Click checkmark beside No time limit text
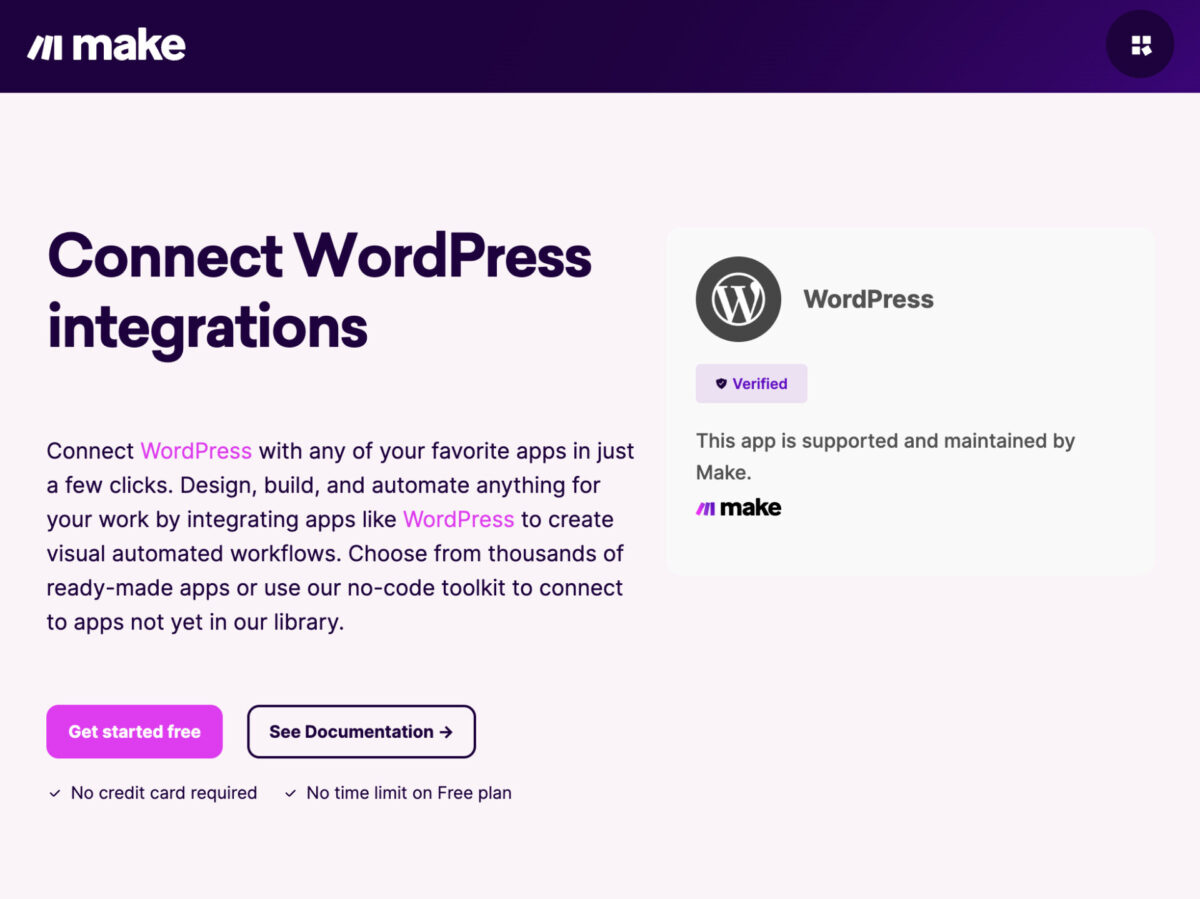Viewport: 1200px width, 899px height. (291, 793)
